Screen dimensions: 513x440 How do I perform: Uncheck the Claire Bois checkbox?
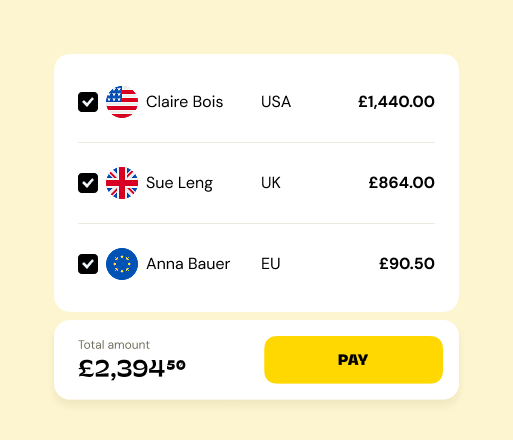click(x=88, y=102)
